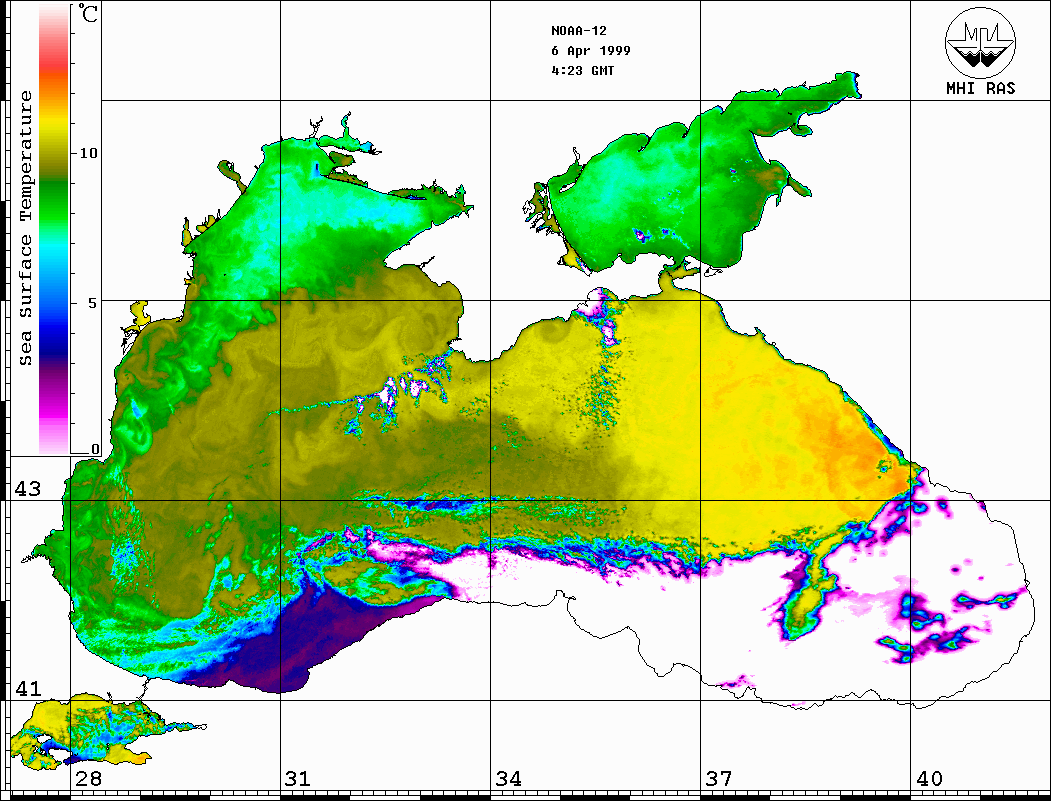The width and height of the screenshot is (1051, 801).
Task: Click the '5' tick label on the scale
Action: tap(93, 303)
